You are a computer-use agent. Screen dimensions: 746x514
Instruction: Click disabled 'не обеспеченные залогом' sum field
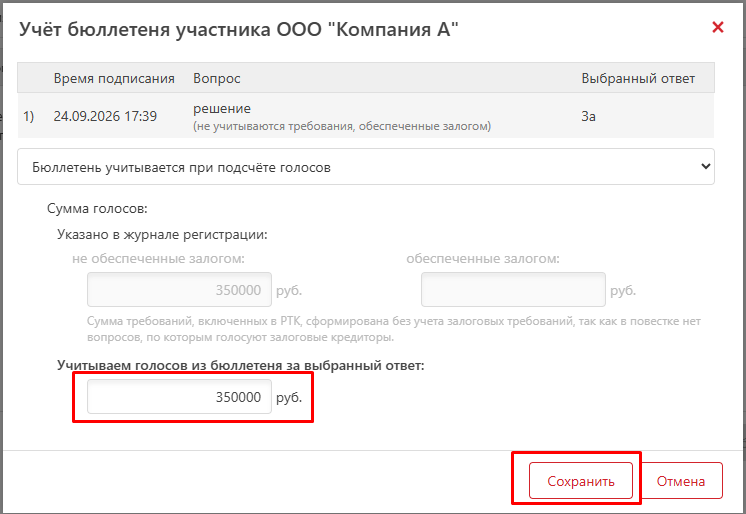point(179,289)
